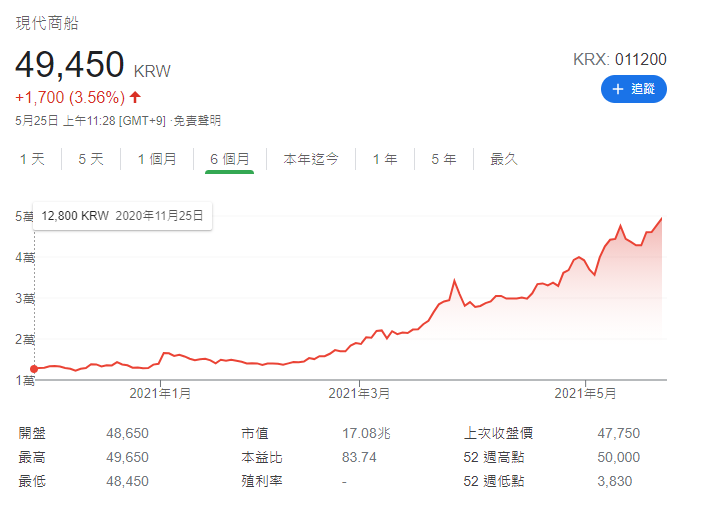Click the 開盤 value 48,650
714x528 pixels.
click(x=128, y=433)
